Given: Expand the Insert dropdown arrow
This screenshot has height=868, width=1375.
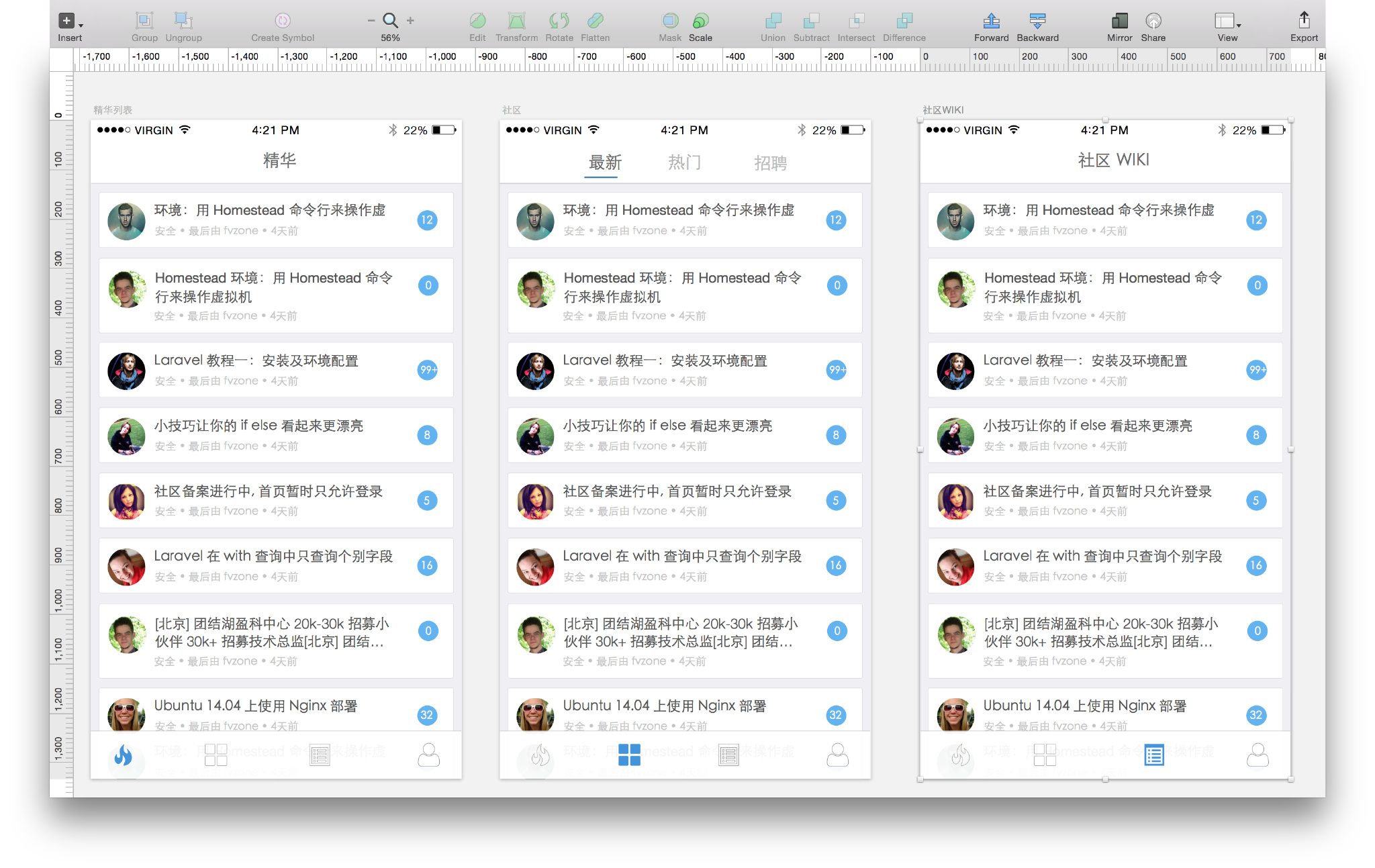Looking at the screenshot, I should [81, 26].
